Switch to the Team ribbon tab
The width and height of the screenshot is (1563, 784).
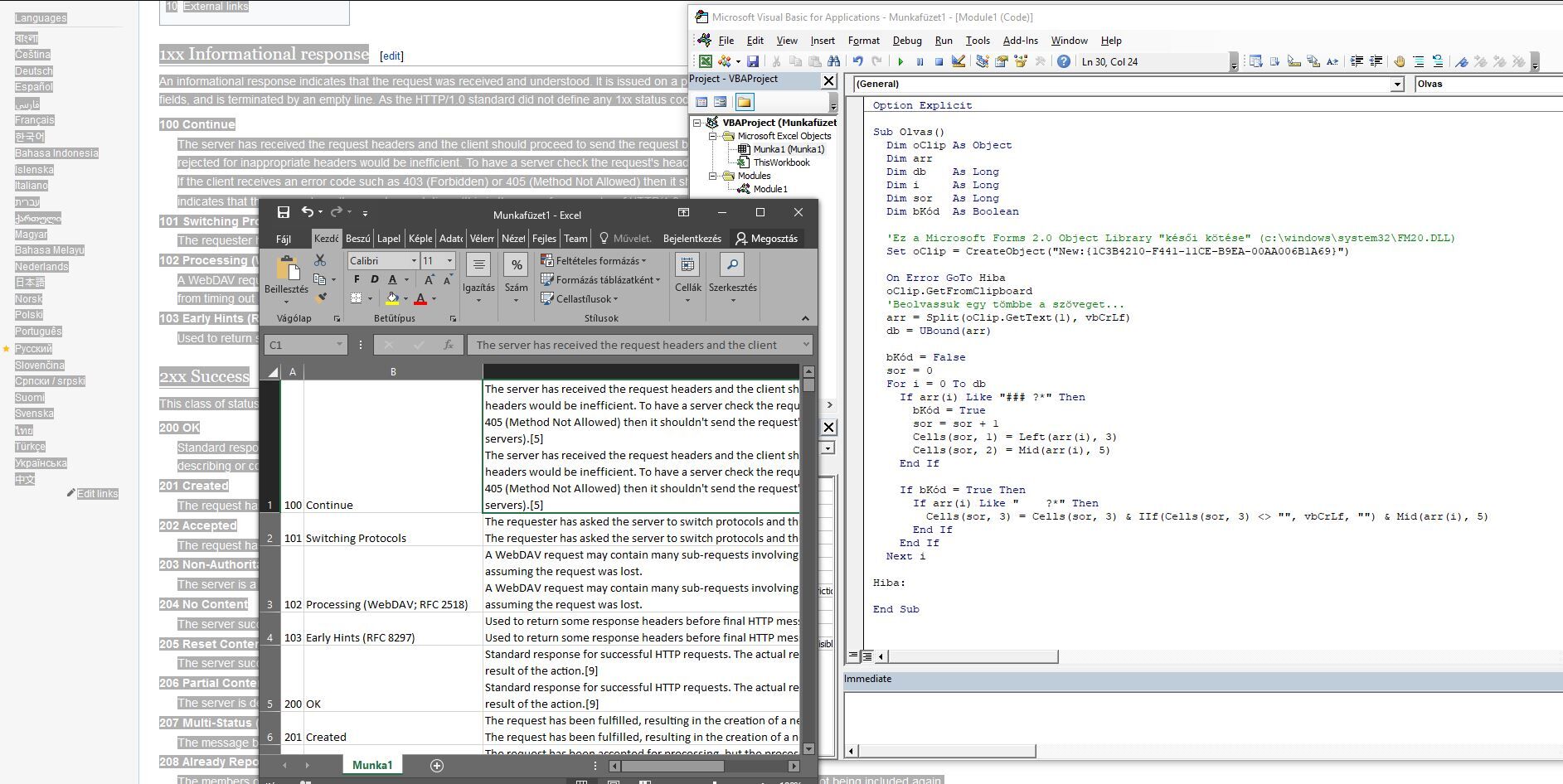coord(575,239)
